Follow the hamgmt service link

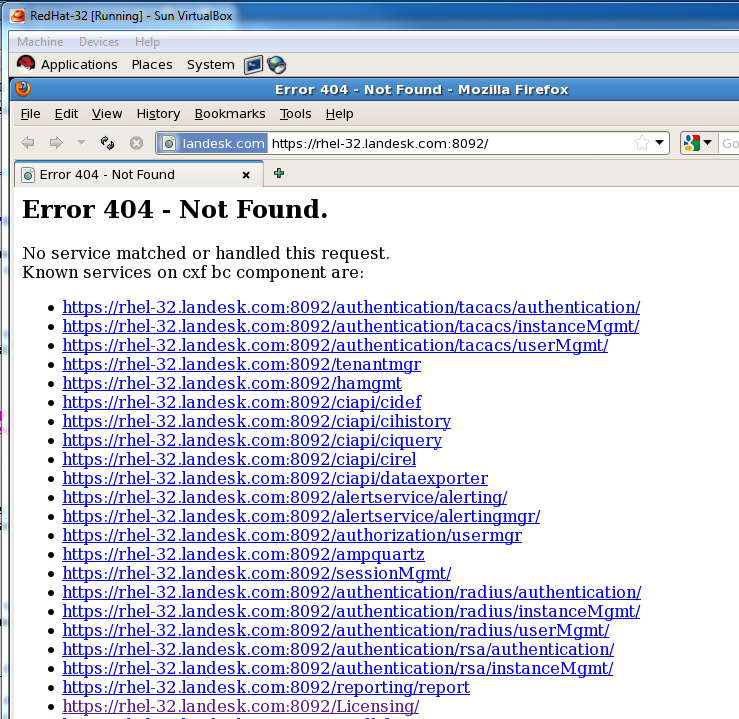pos(232,383)
